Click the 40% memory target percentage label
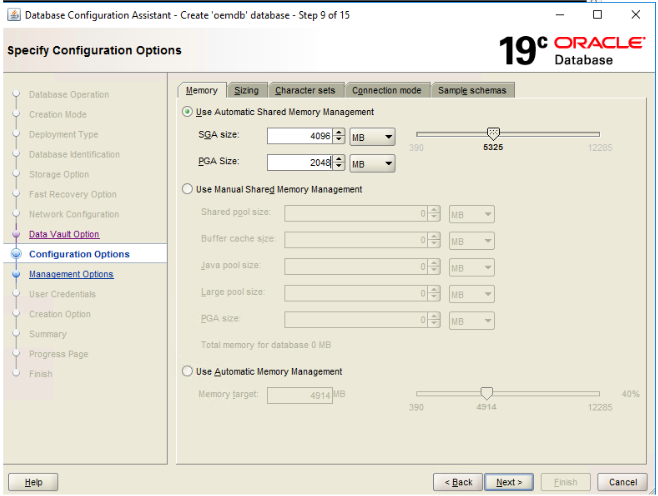 point(630,394)
